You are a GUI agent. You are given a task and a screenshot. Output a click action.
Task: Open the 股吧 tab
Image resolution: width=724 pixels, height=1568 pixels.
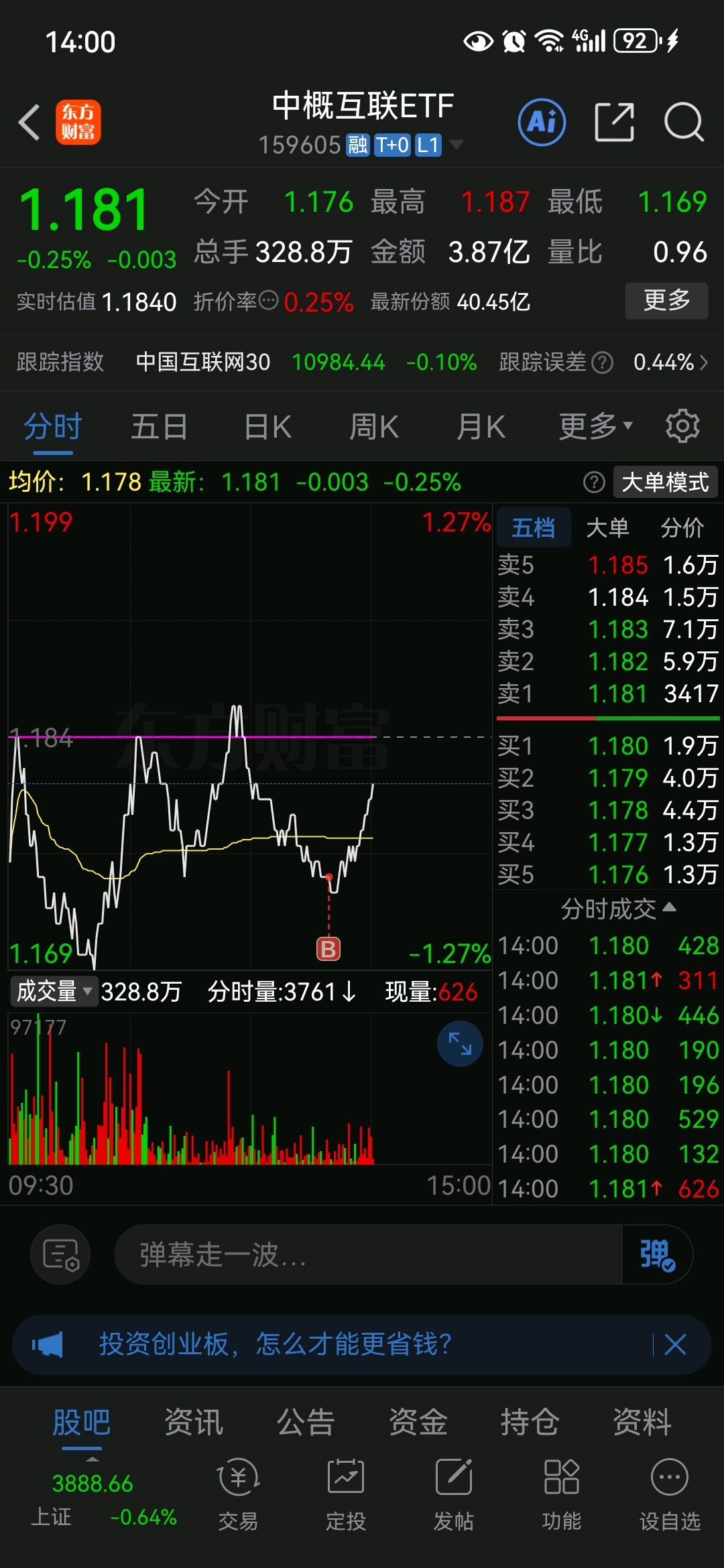coord(82,1421)
